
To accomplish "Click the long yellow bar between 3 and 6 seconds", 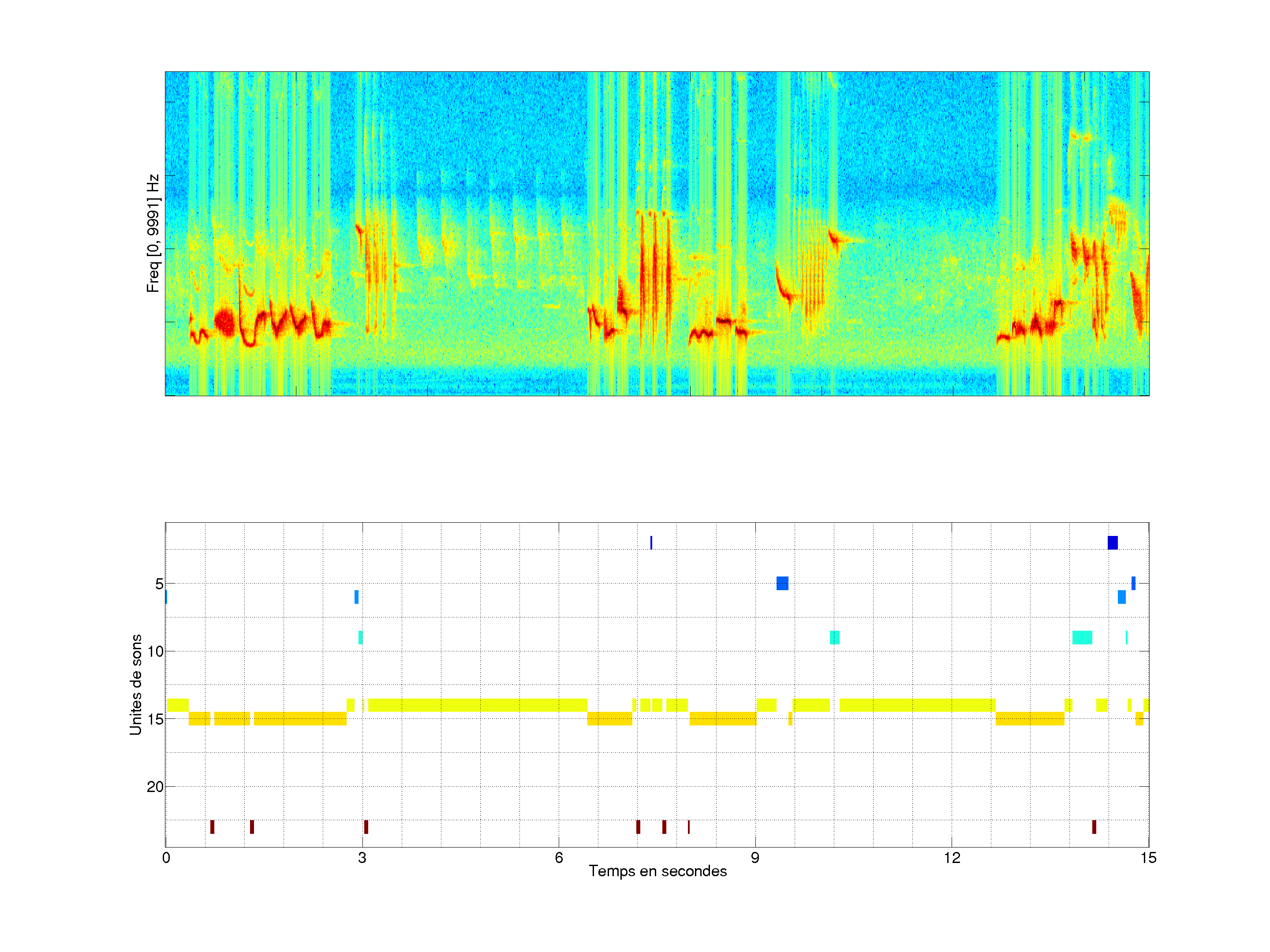I will click(477, 705).
